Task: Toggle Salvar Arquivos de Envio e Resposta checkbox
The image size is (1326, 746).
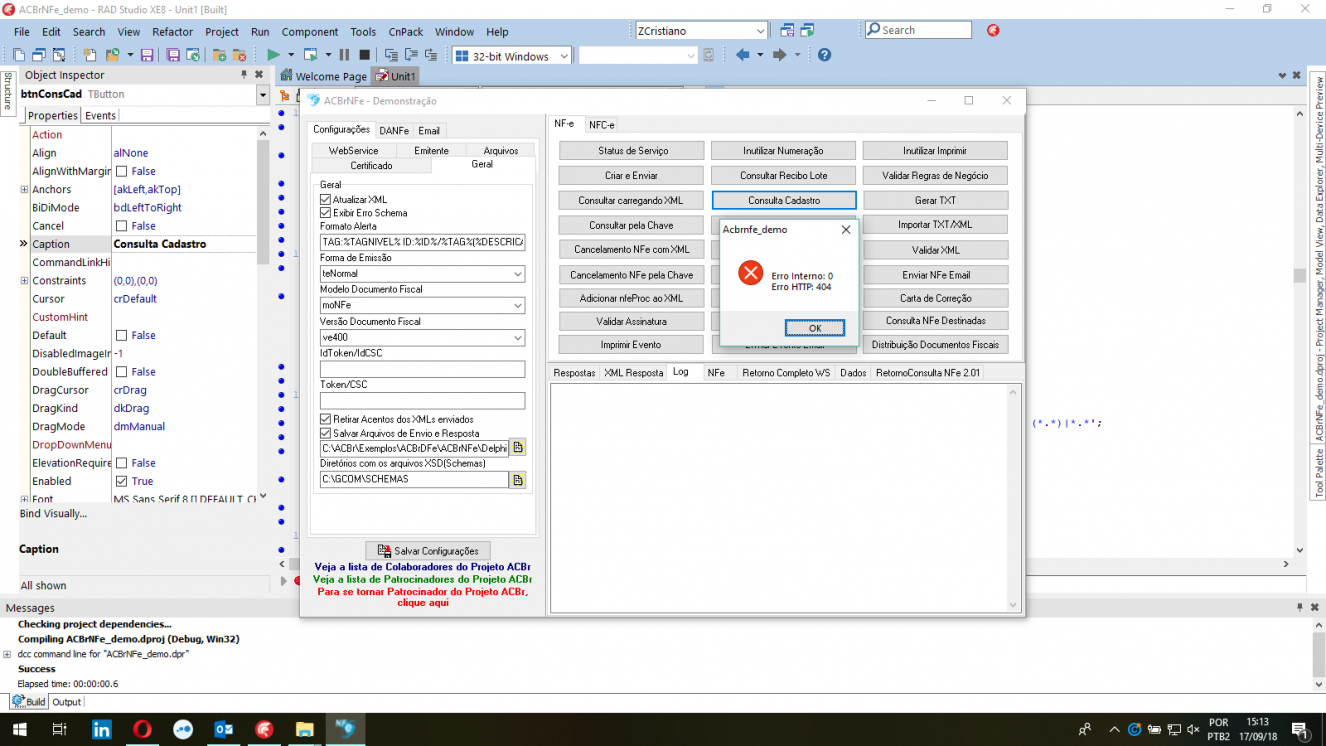Action: pyautogui.click(x=325, y=434)
